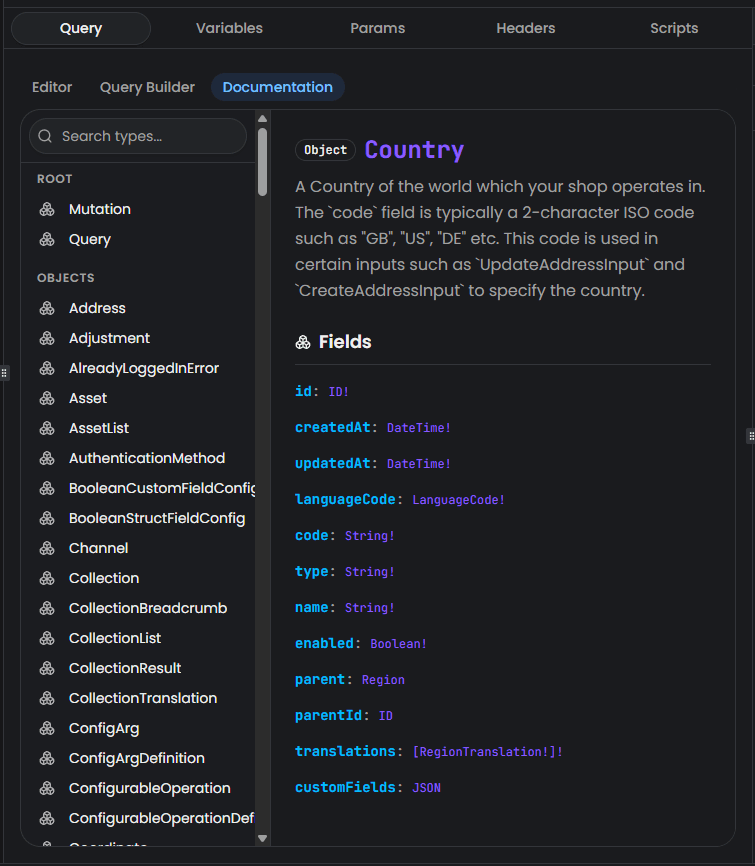Viewport: 755px width, 866px height.
Task: Follow String! link for code field
Action: pyautogui.click(x=369, y=536)
